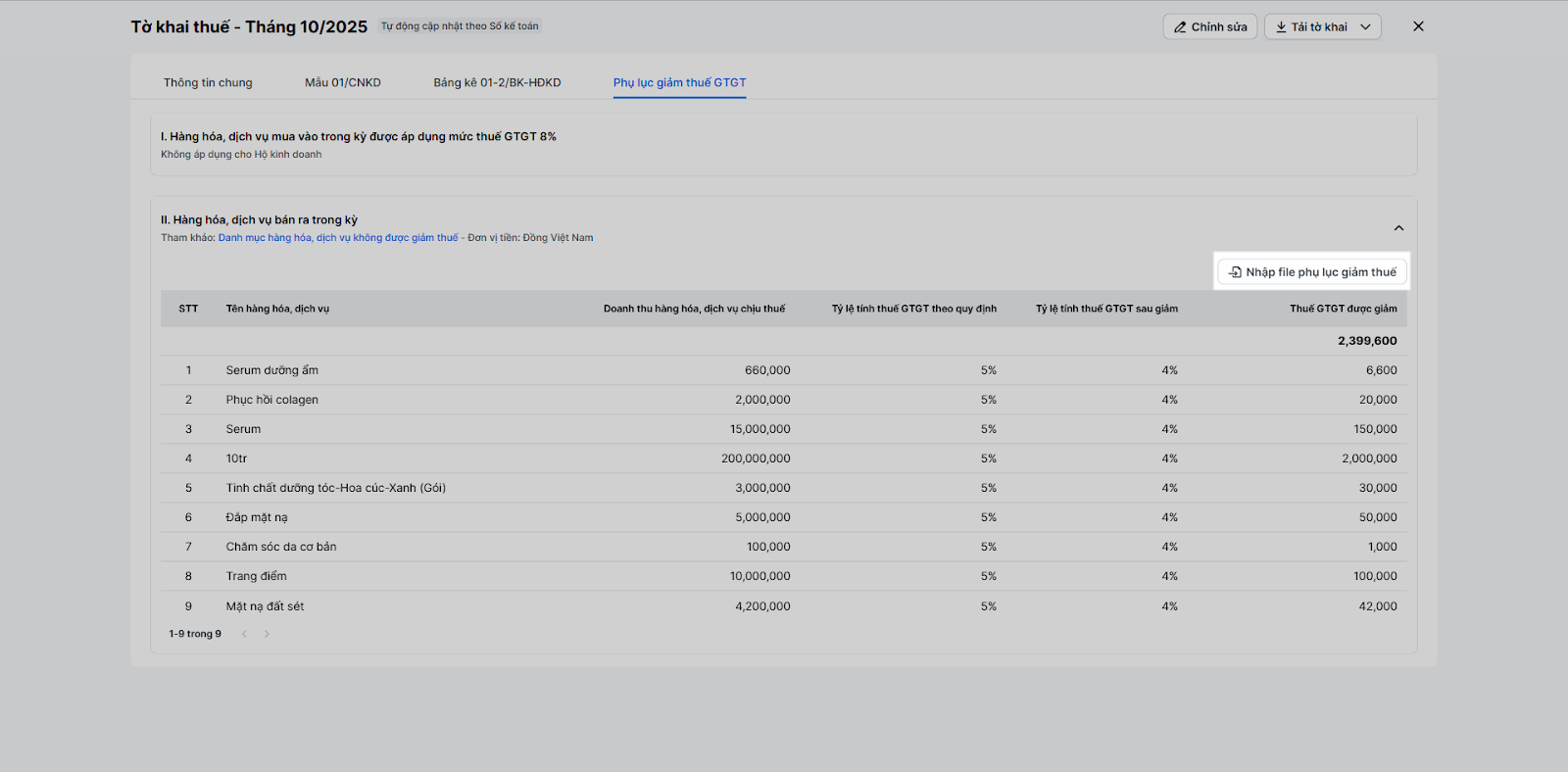Select the Mặt nạ đất sét row
Screen dimensions: 1568x772
(265, 606)
